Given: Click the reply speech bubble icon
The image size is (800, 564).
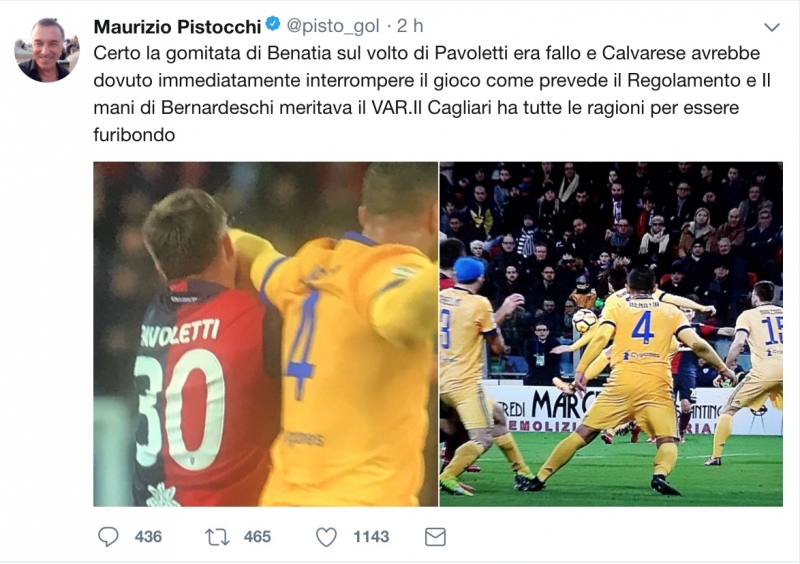Looking at the screenshot, I should (x=108, y=537).
